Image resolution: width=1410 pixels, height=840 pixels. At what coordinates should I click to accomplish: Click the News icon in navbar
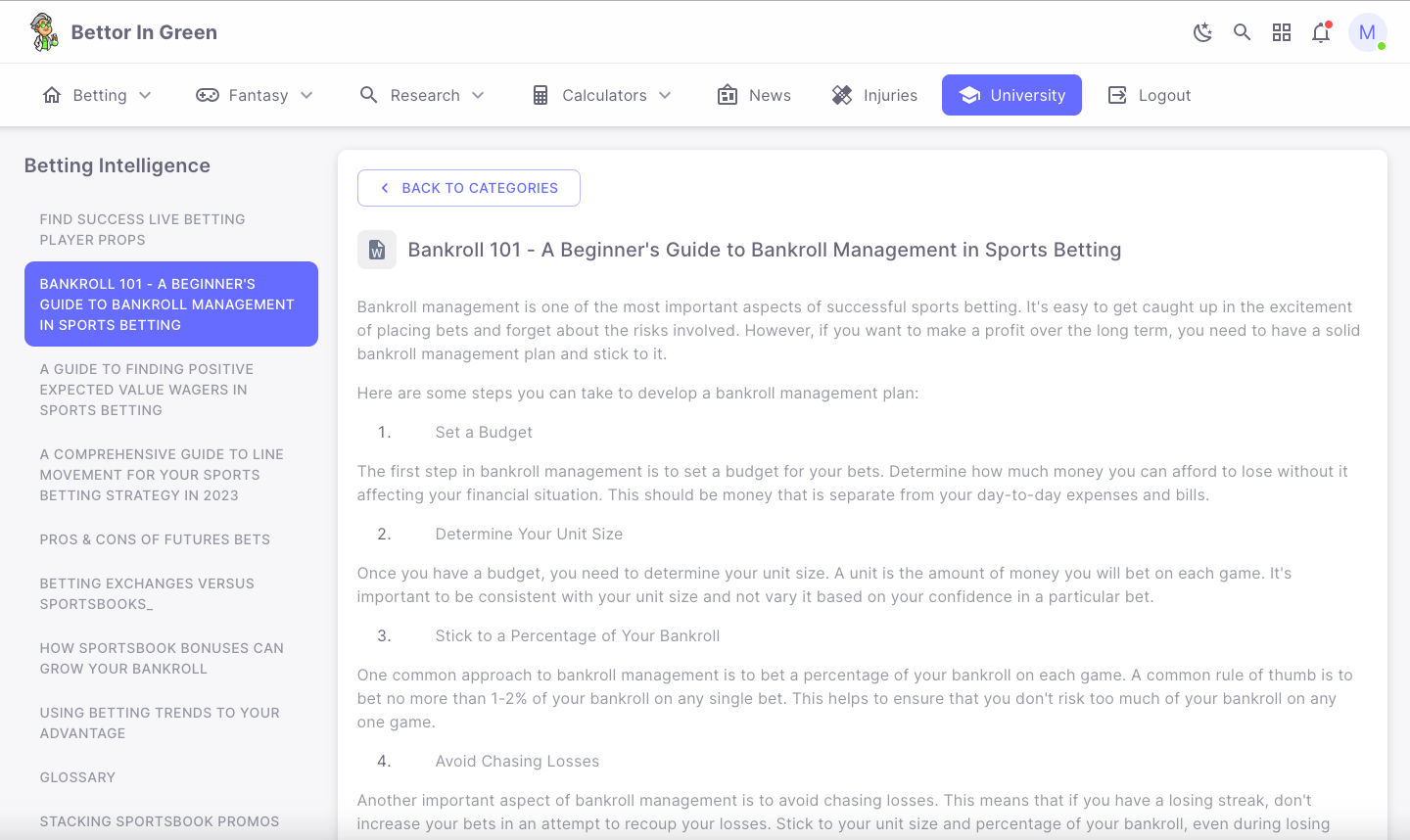tap(728, 95)
